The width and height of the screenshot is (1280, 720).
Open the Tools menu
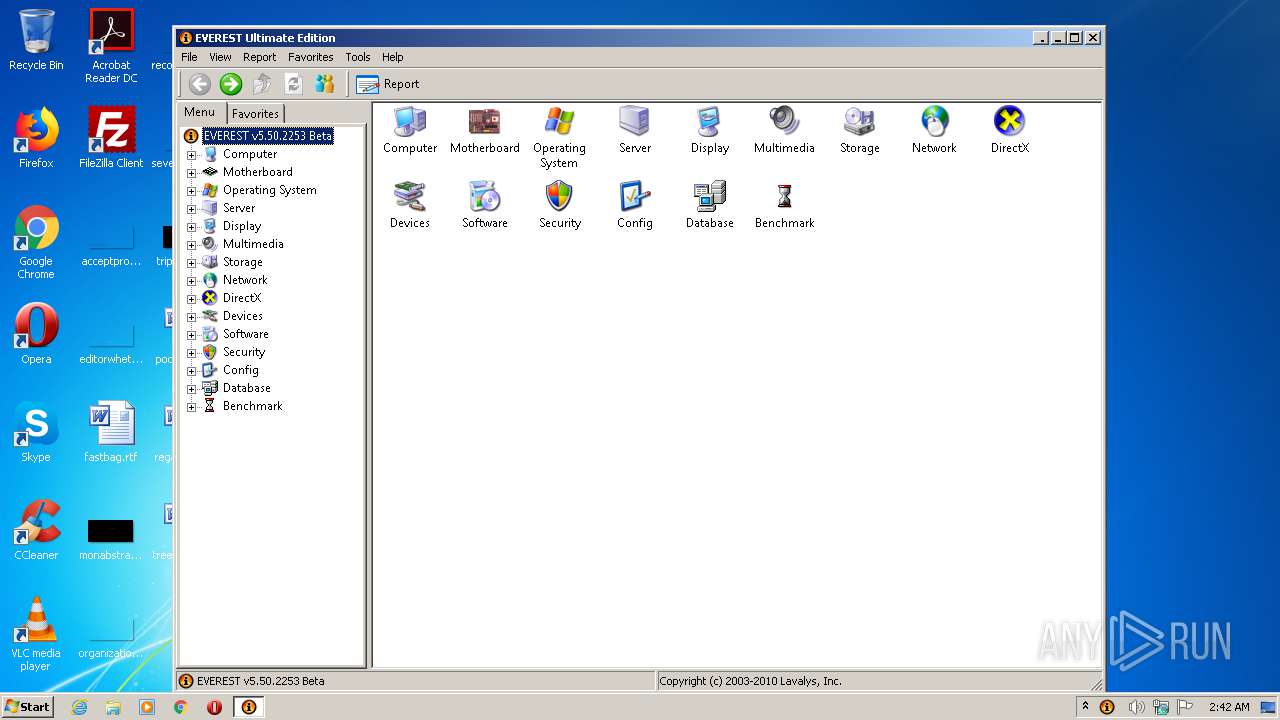coord(358,57)
